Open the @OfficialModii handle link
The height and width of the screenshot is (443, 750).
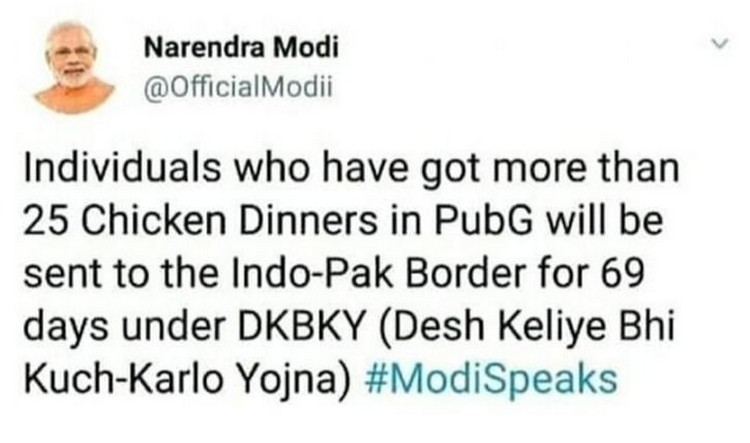point(238,87)
